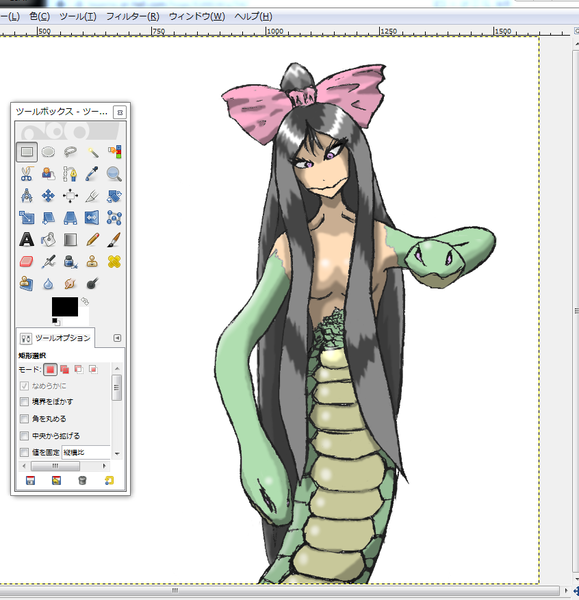Viewport: 579px width, 600px height.
Task: Select the Text tool
Action: 26,240
